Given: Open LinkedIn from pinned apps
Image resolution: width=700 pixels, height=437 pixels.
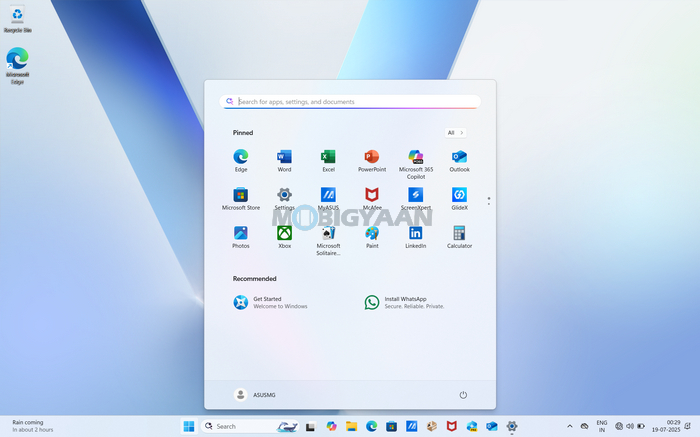Looking at the screenshot, I should 416,237.
